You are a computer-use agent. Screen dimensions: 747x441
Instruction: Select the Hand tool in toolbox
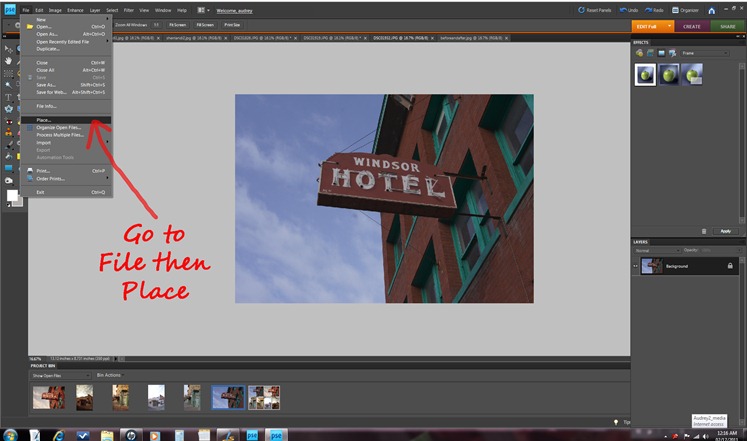click(x=8, y=60)
